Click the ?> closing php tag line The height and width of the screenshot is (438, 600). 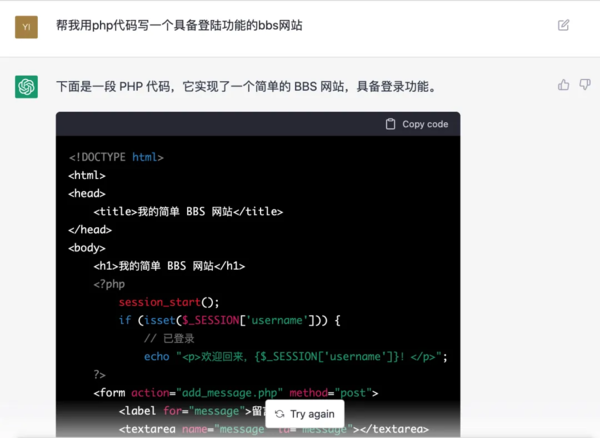pos(99,374)
